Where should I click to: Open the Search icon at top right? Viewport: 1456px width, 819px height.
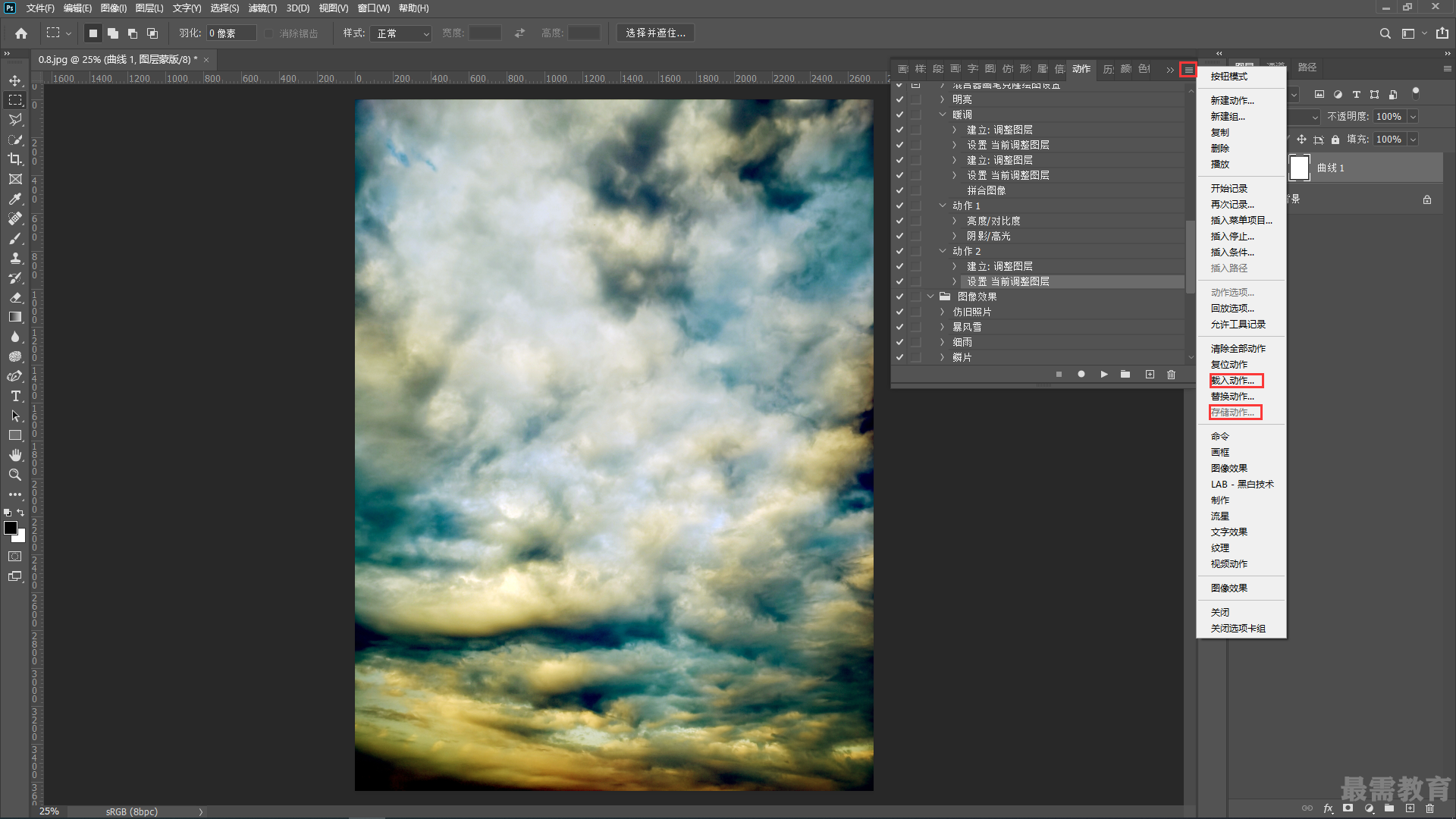[1385, 33]
